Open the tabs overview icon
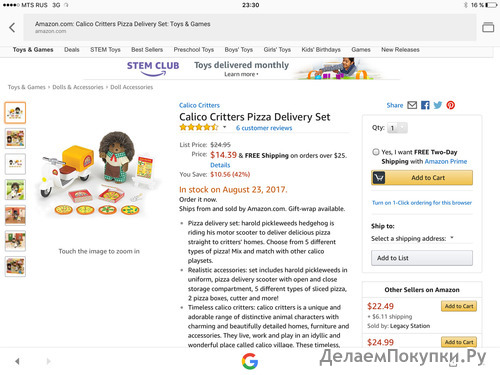This screenshot has height=375, width=500. tap(488, 27)
